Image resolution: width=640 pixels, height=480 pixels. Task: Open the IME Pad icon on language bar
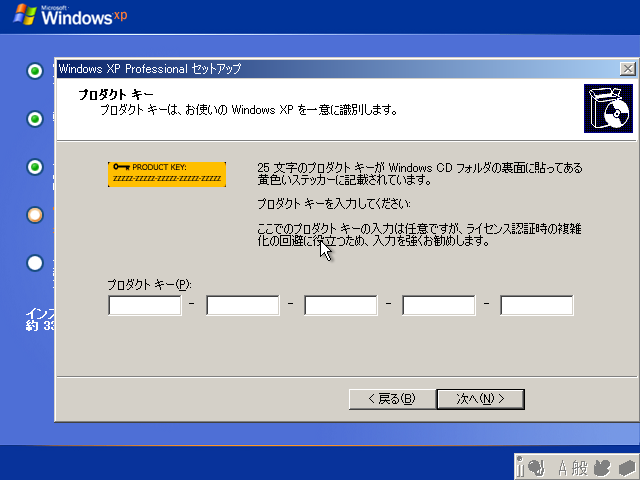pyautogui.click(x=602, y=468)
